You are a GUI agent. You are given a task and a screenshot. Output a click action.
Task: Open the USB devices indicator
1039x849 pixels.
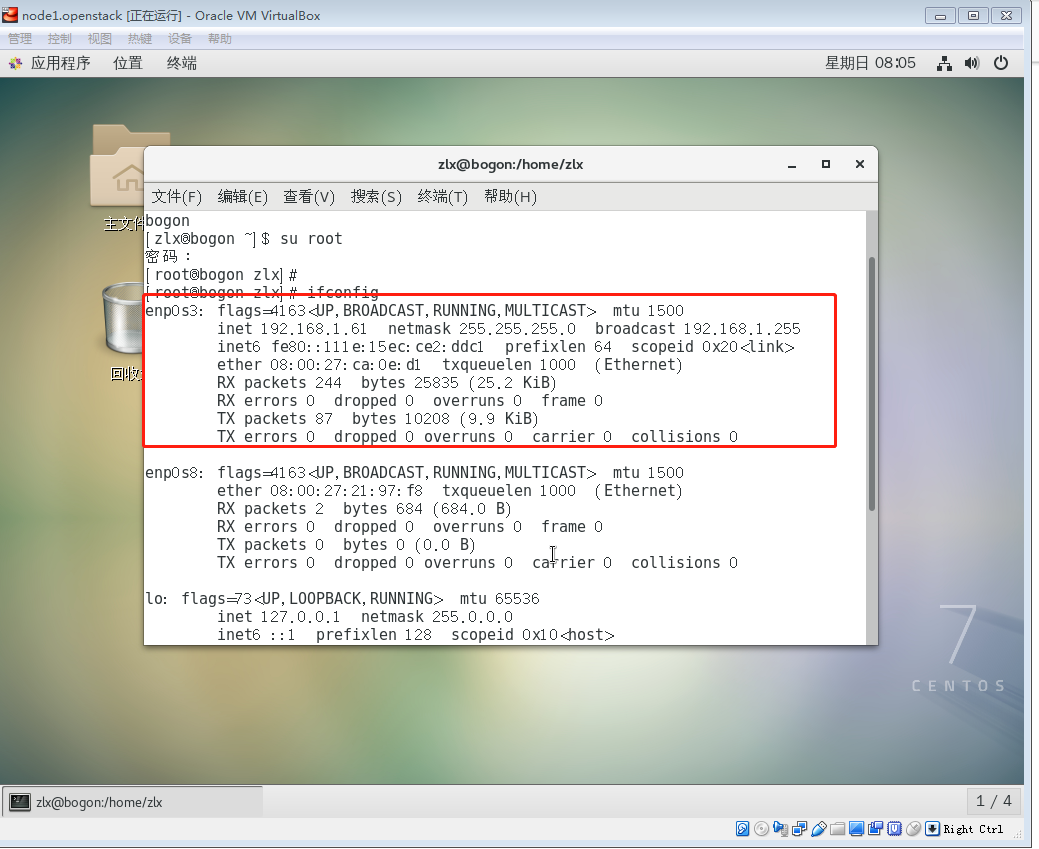[x=818, y=828]
